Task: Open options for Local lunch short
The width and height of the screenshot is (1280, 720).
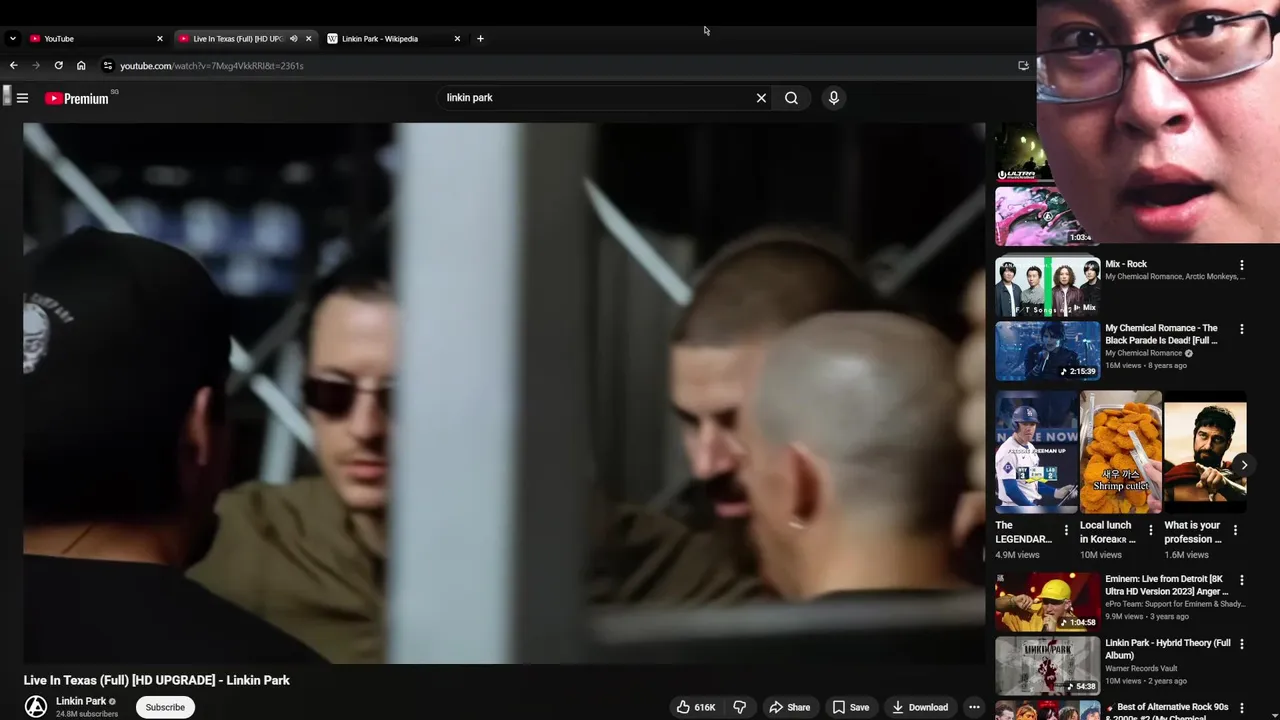Action: 1150,530
